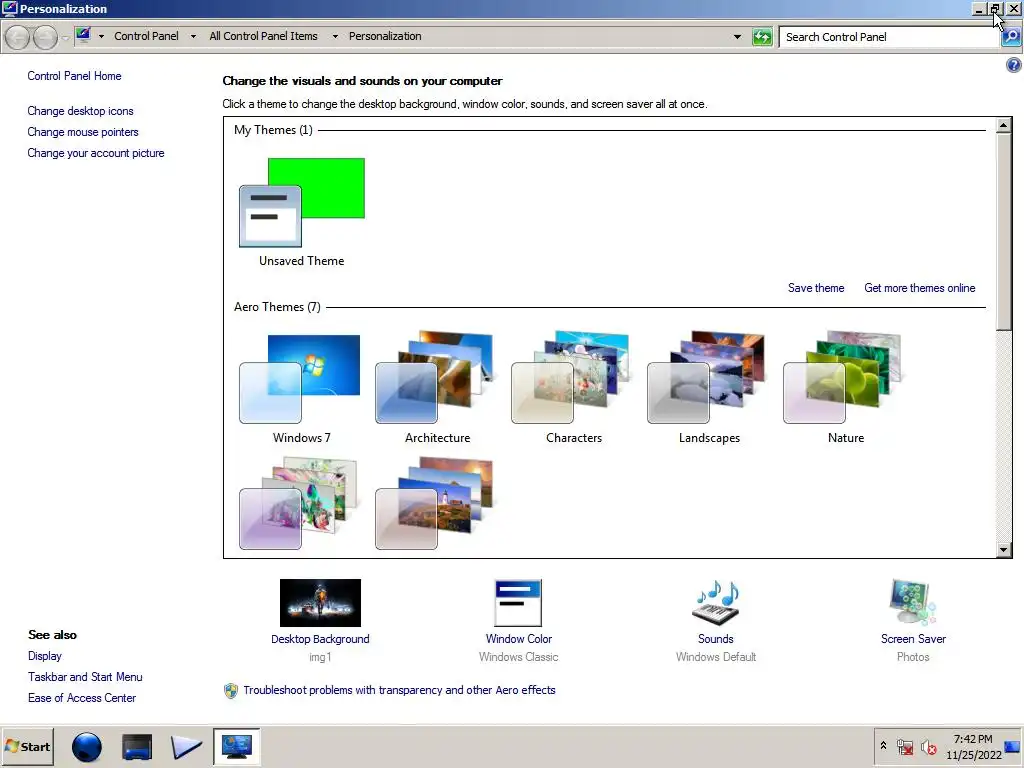Image resolution: width=1024 pixels, height=768 pixels.
Task: Open recent pages dropdown next to Forward
Action: [x=65, y=38]
